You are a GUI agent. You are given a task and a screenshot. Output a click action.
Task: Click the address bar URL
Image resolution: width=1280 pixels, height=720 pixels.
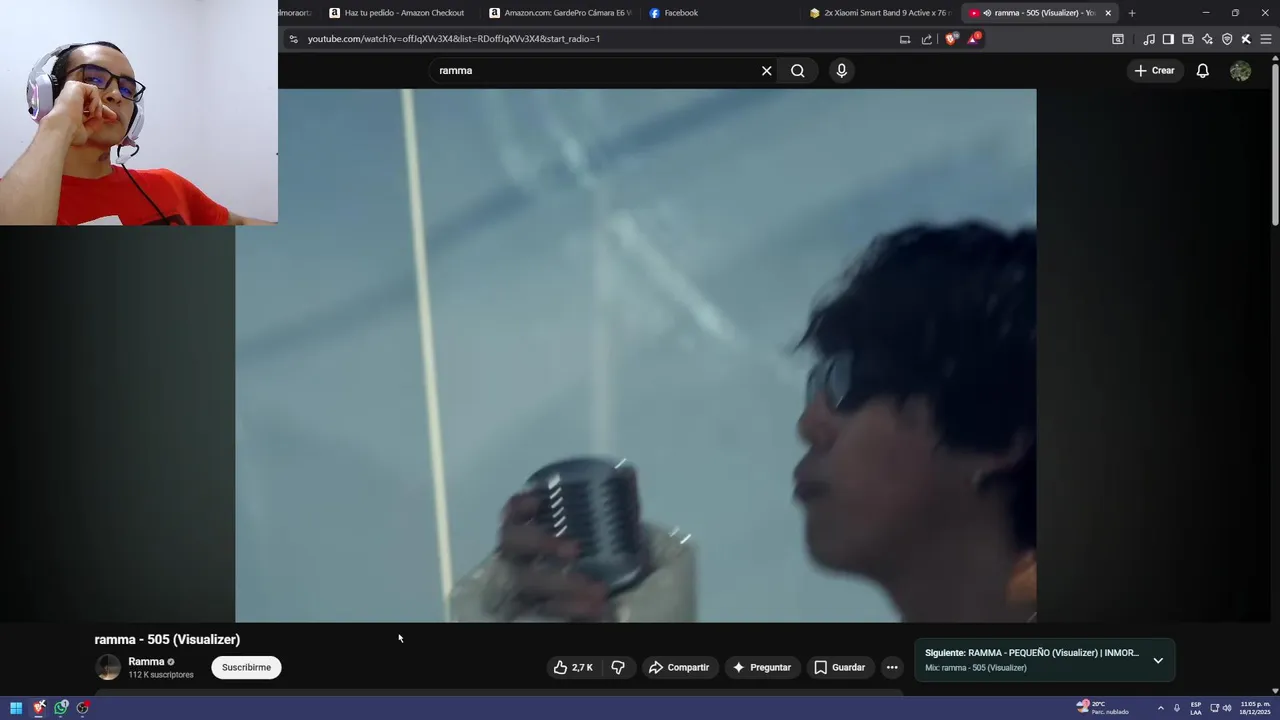click(x=454, y=39)
